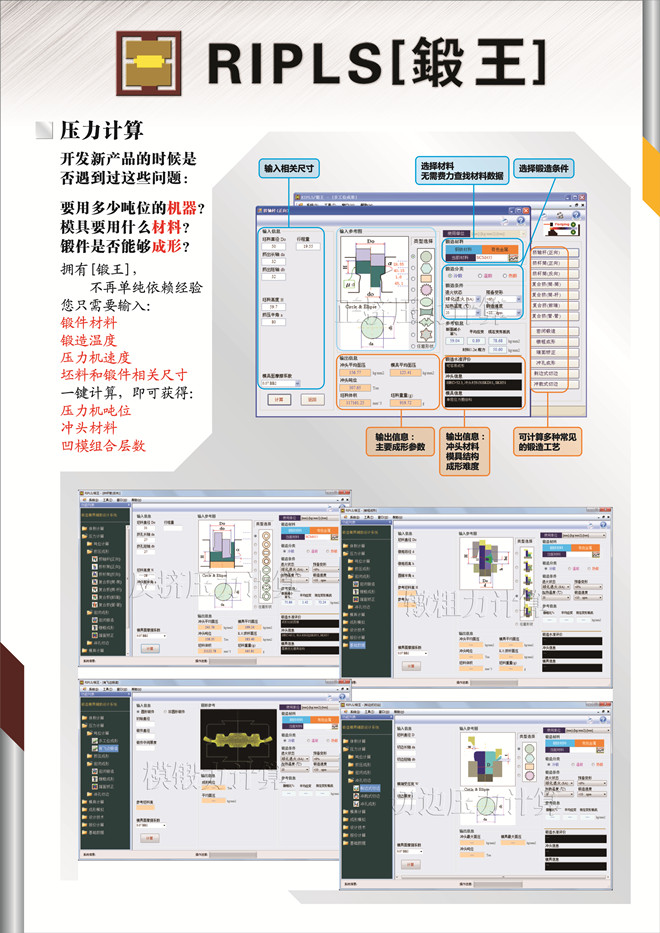Click 冲孔成形 button in back window

click(x=555, y=363)
